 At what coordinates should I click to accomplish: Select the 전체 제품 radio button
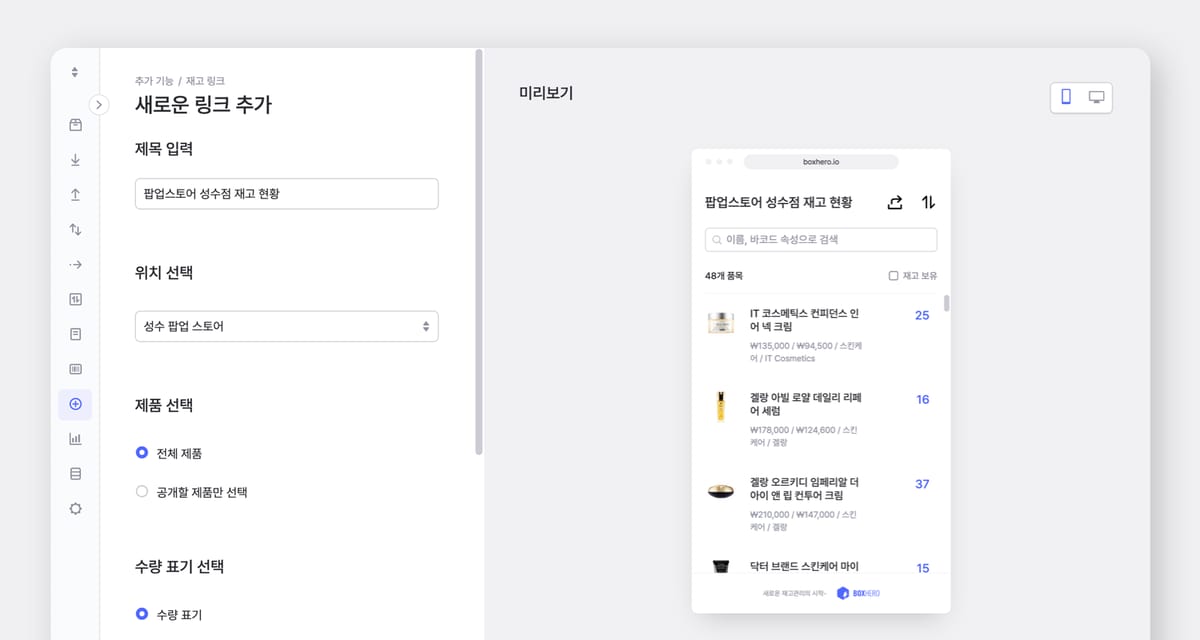point(141,452)
